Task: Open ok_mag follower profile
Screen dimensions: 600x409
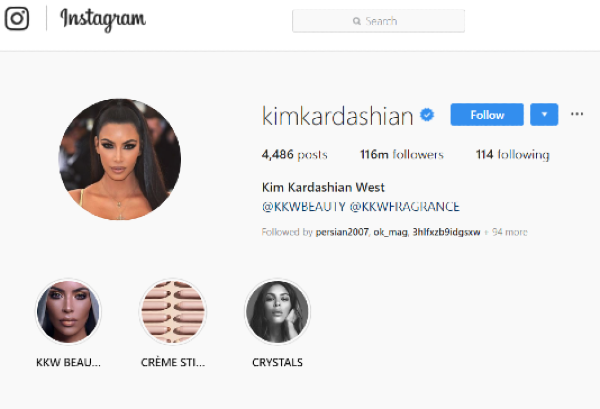Action: tap(391, 232)
